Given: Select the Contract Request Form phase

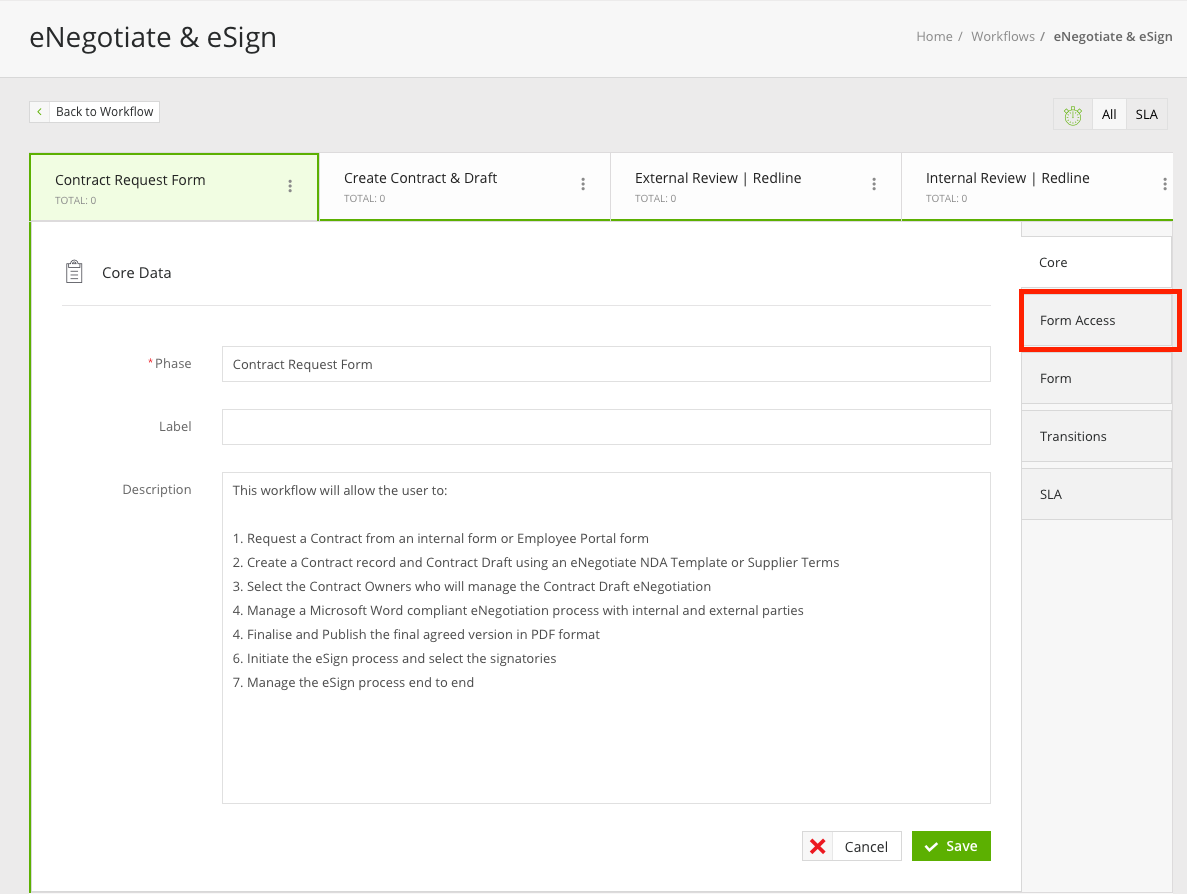Looking at the screenshot, I should coord(174,188).
